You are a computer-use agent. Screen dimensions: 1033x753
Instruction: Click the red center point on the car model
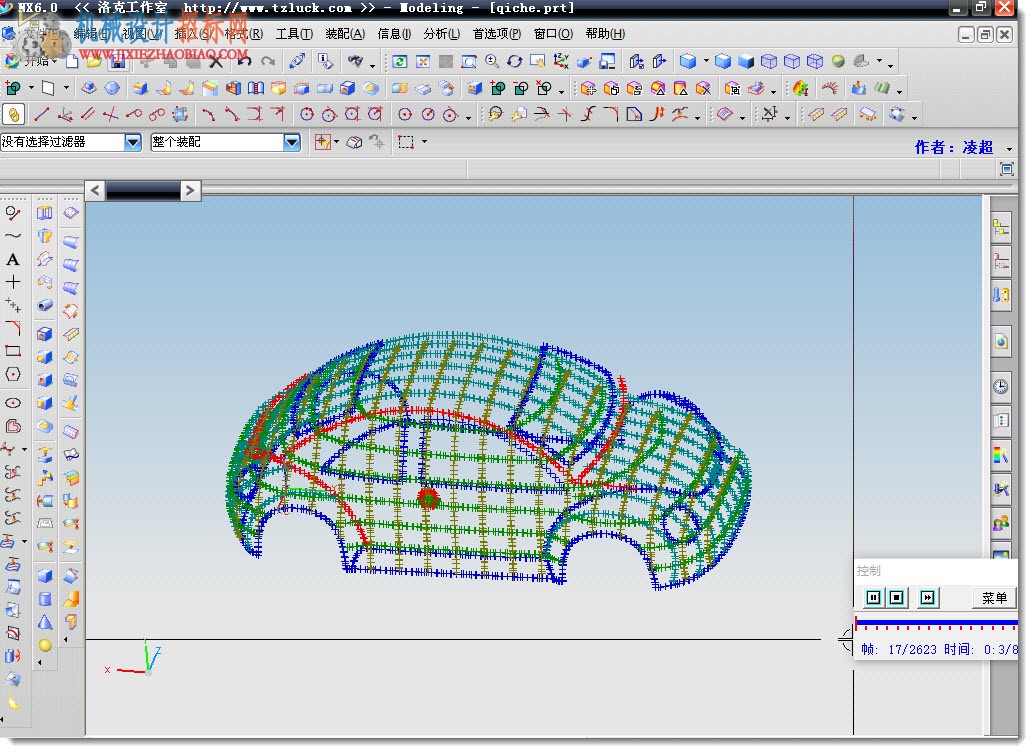428,499
